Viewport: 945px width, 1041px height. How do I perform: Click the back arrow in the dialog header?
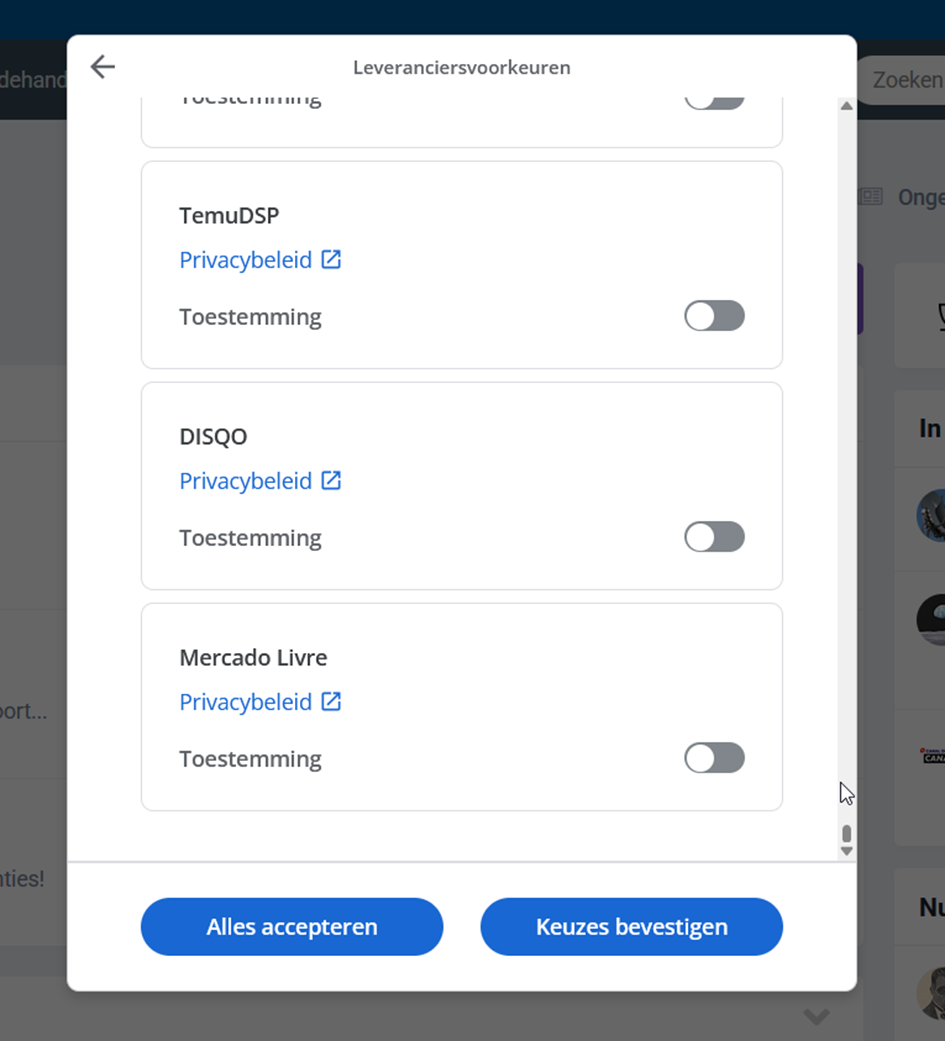tap(102, 67)
